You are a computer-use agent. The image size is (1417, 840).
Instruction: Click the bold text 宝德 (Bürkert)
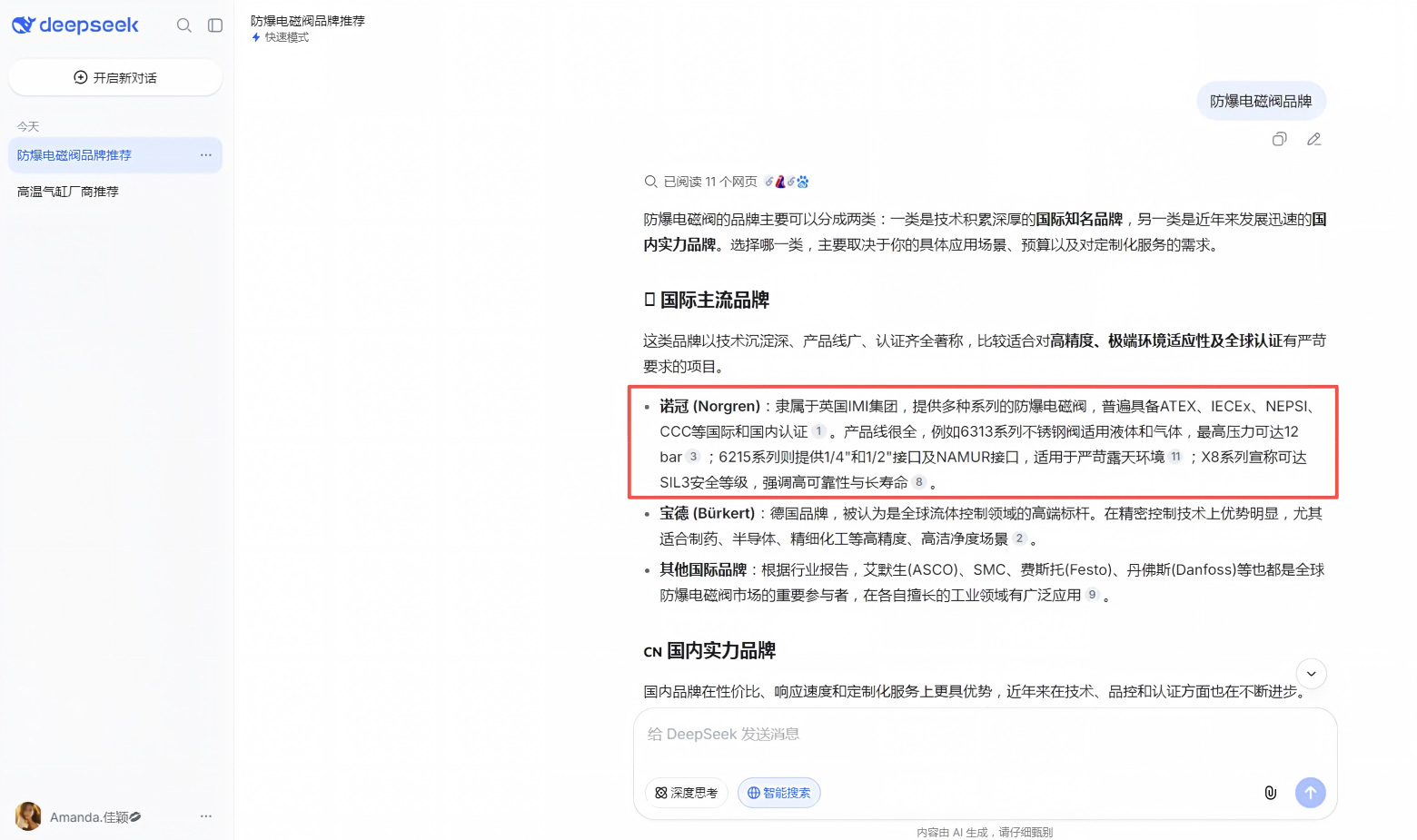click(707, 513)
